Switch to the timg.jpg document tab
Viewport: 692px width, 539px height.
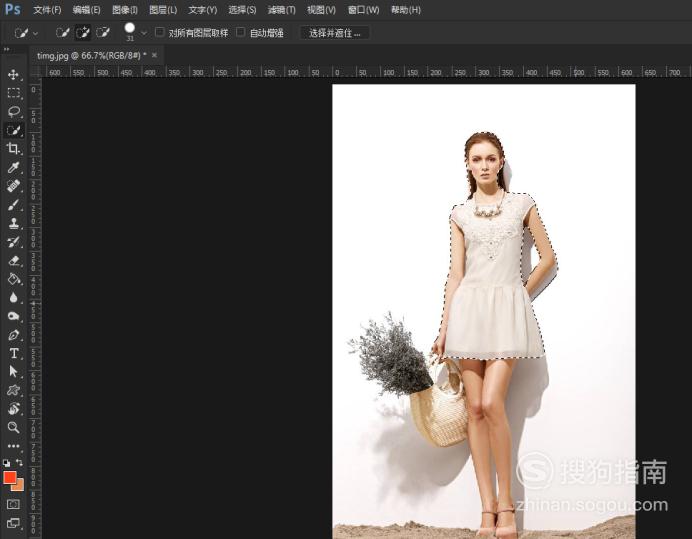point(91,56)
